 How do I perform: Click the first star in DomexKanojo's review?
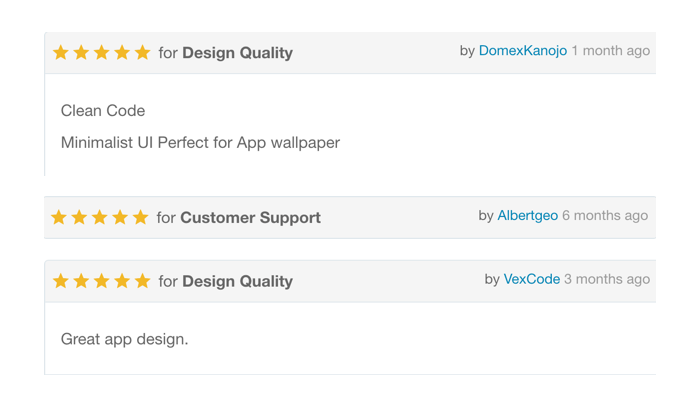[x=61, y=52]
